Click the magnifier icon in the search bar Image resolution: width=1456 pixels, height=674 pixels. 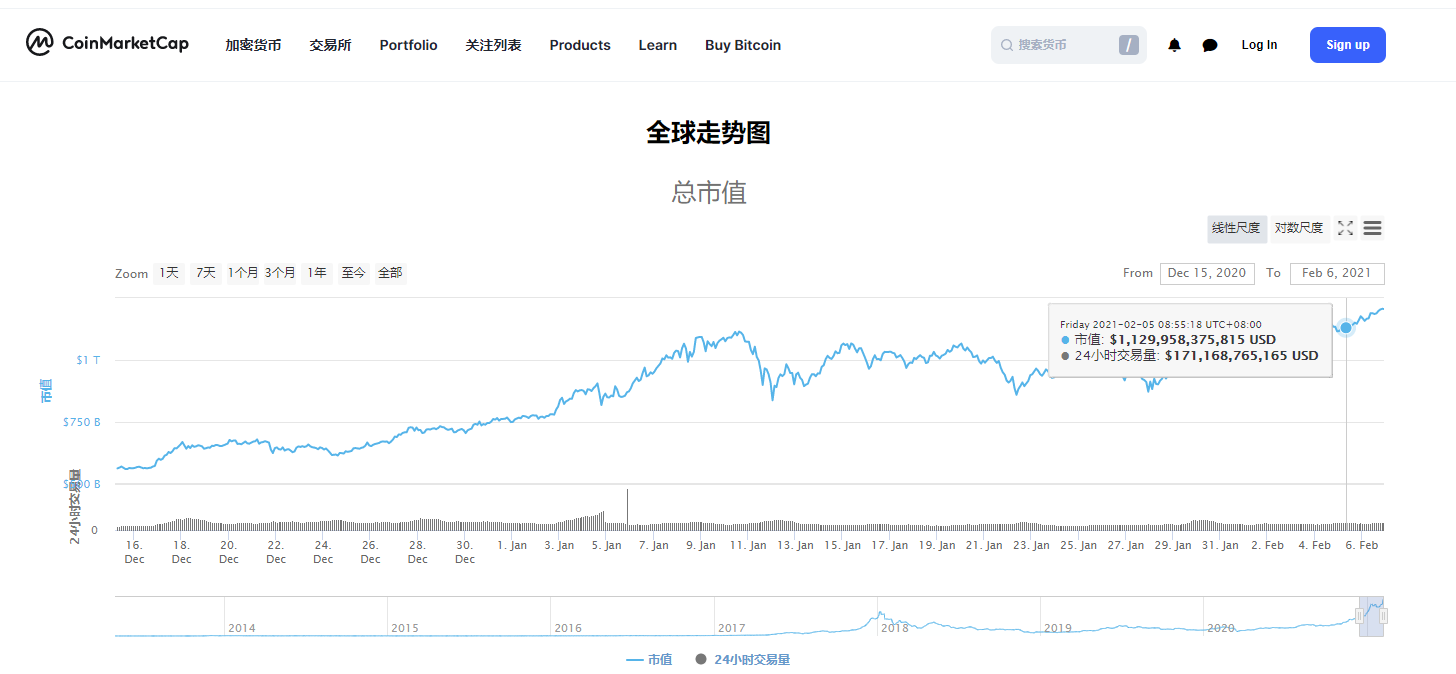point(1005,44)
